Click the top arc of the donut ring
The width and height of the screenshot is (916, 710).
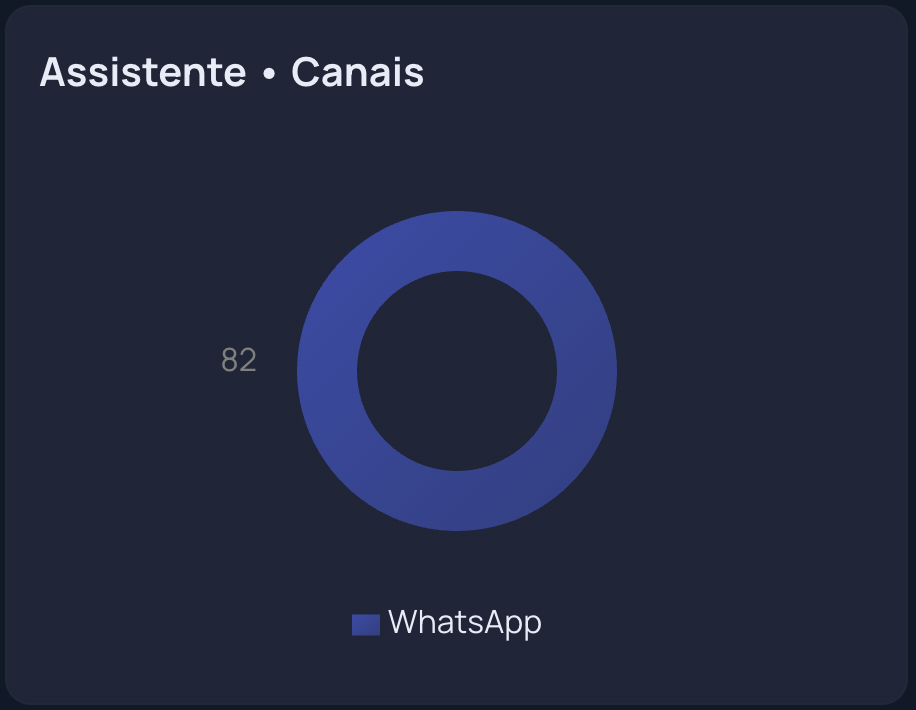[x=457, y=241]
